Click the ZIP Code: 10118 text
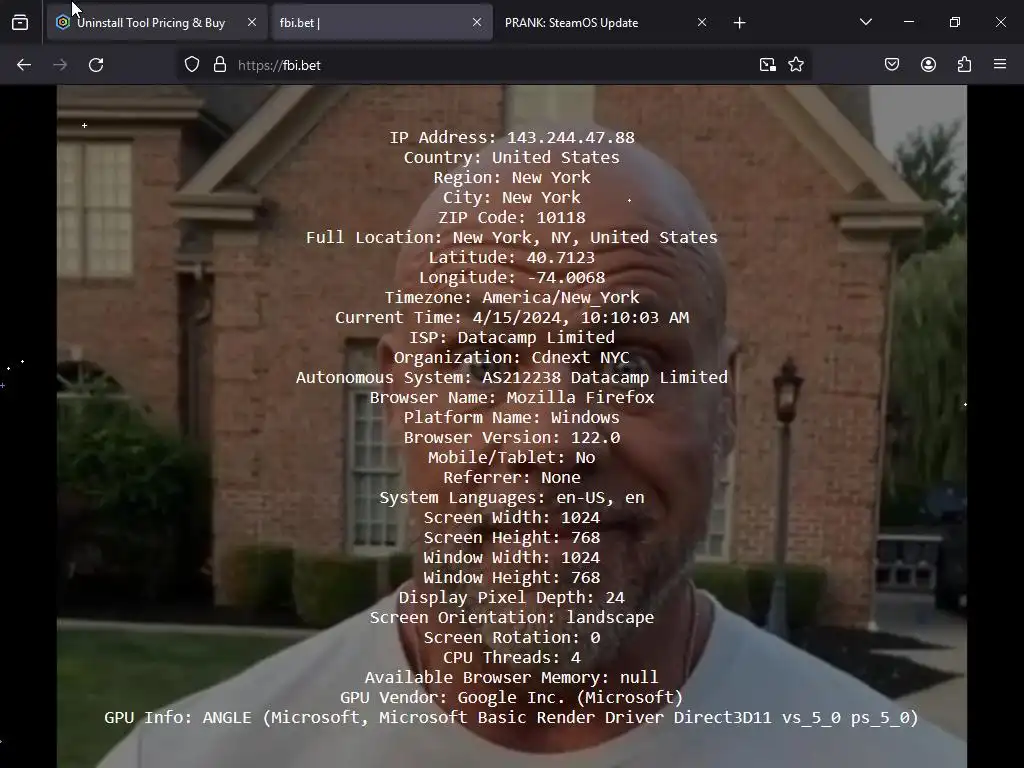 tap(512, 217)
